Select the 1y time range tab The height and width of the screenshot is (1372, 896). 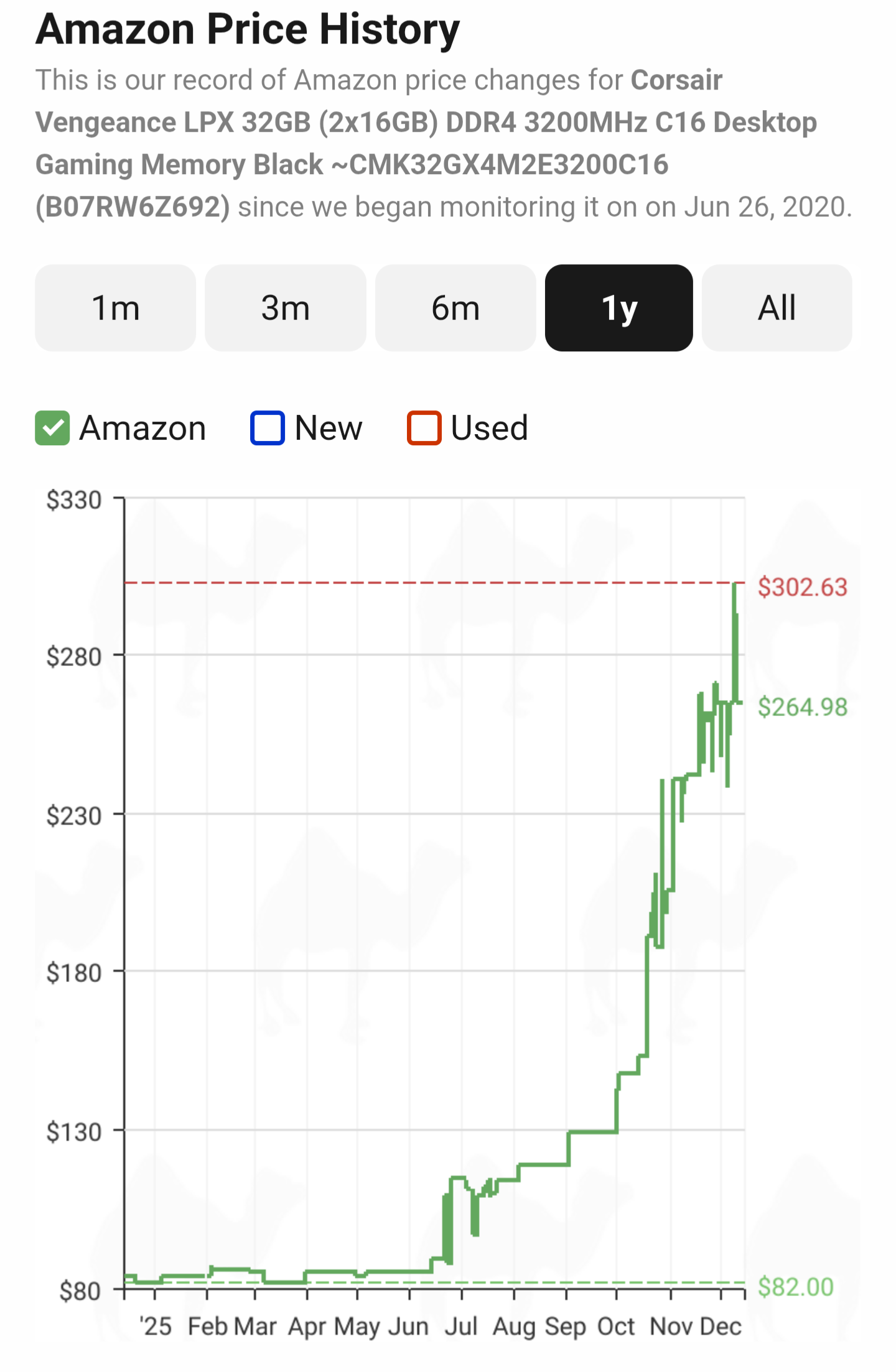click(x=618, y=308)
